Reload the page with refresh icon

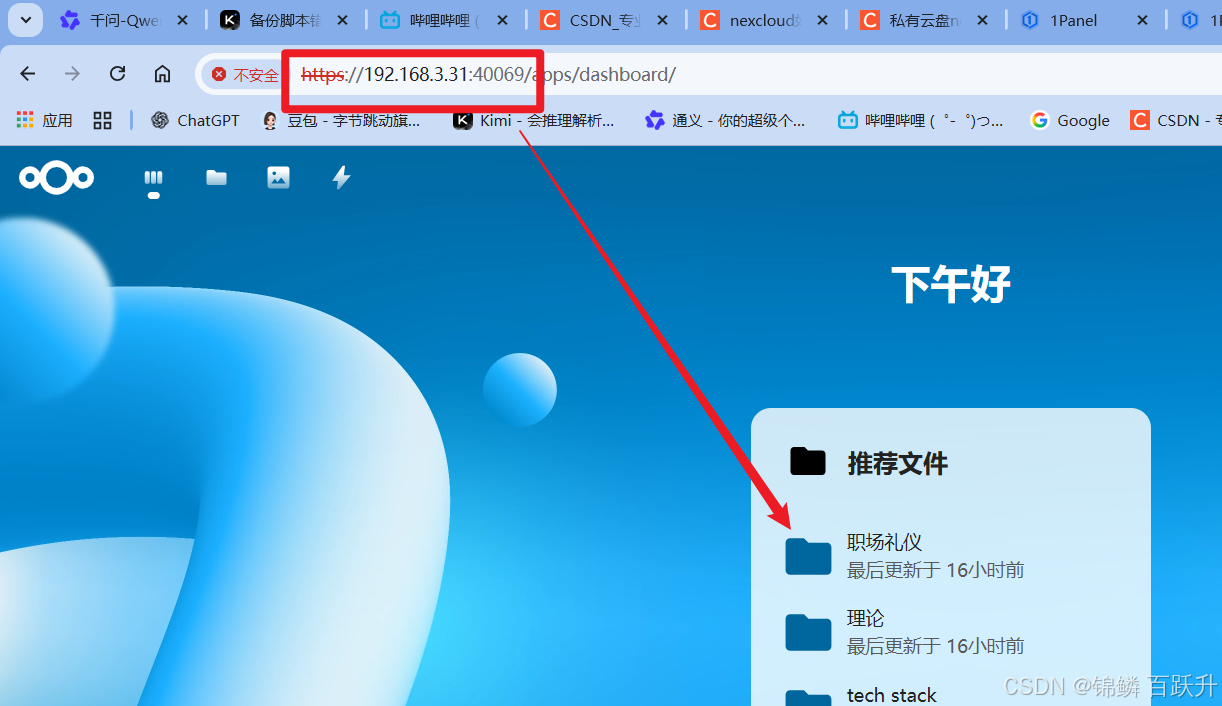[117, 74]
